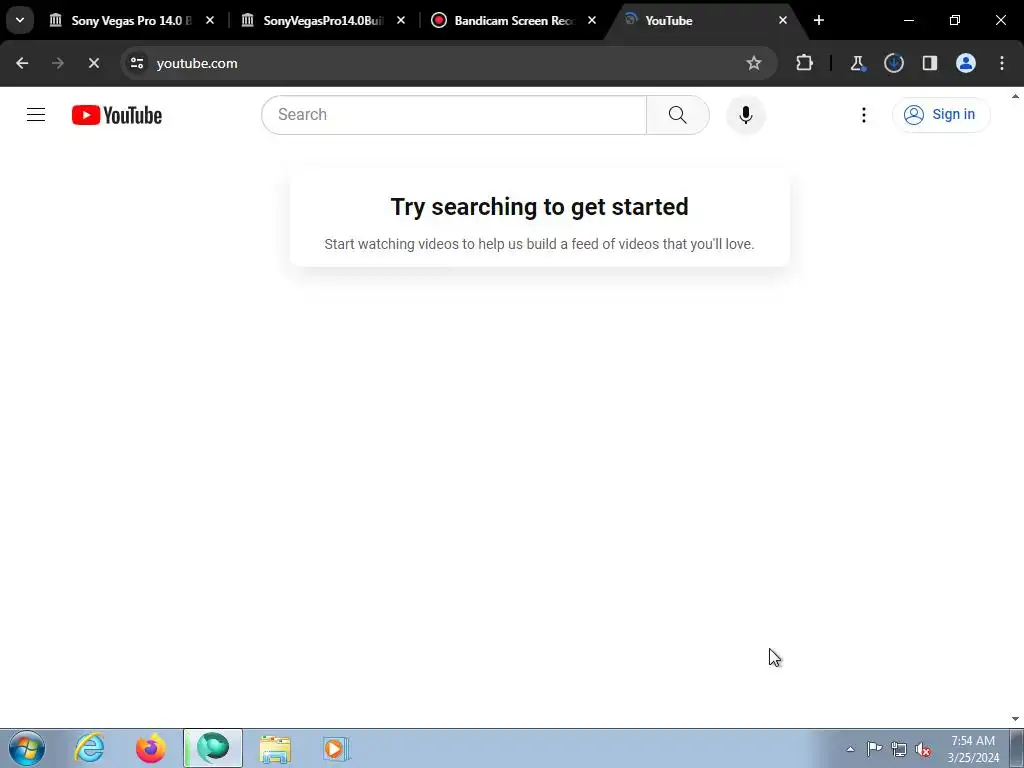Open the Action Center flag icon
Image resolution: width=1024 pixels, height=768 pixels.
coord(874,749)
